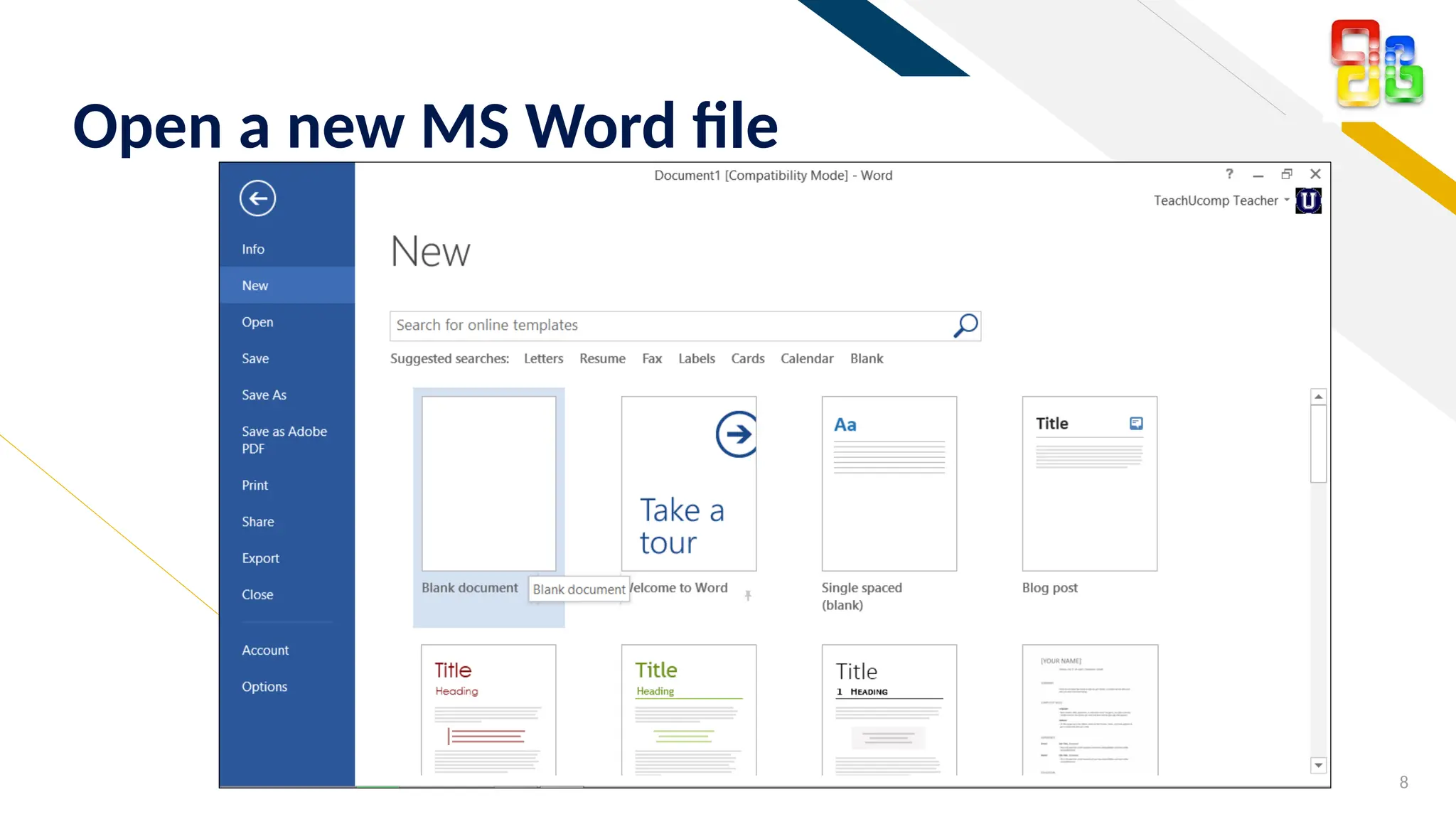This screenshot has height=819, width=1456.
Task: Click the templates vertical scrollbar thumb
Action: [1318, 444]
